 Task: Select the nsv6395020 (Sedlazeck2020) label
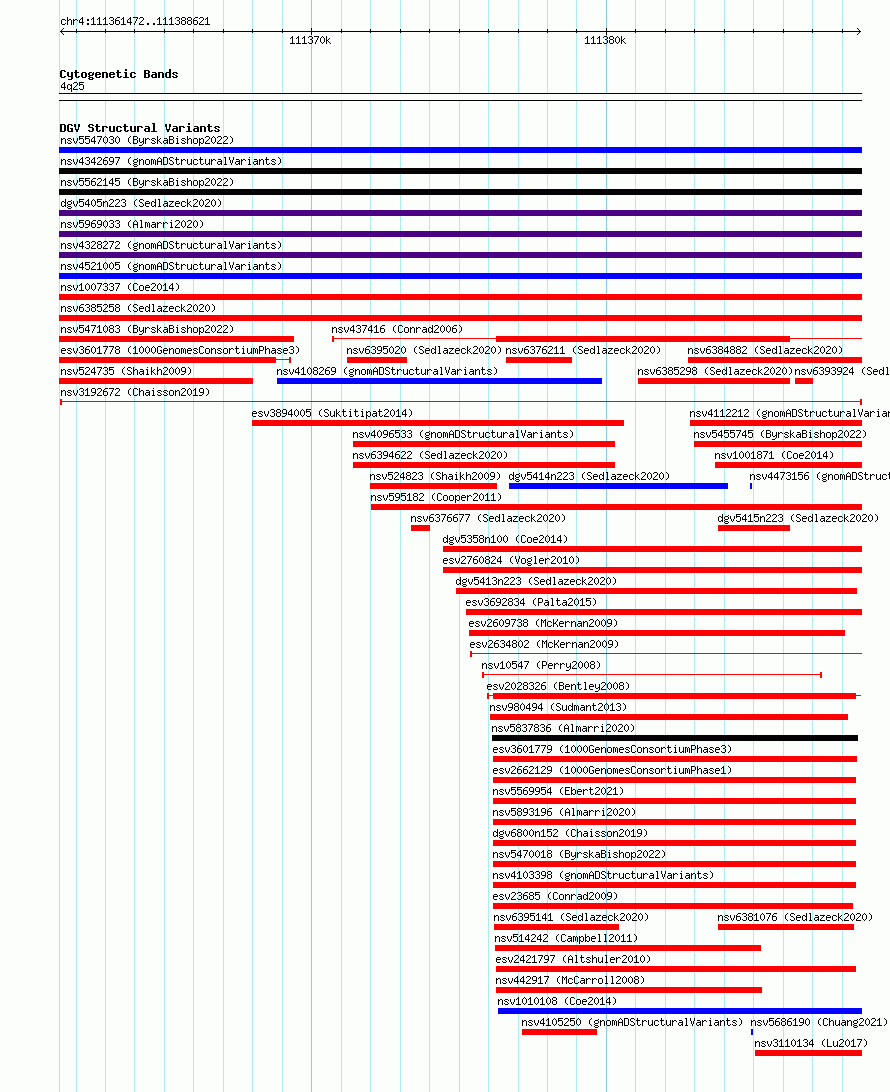point(424,350)
